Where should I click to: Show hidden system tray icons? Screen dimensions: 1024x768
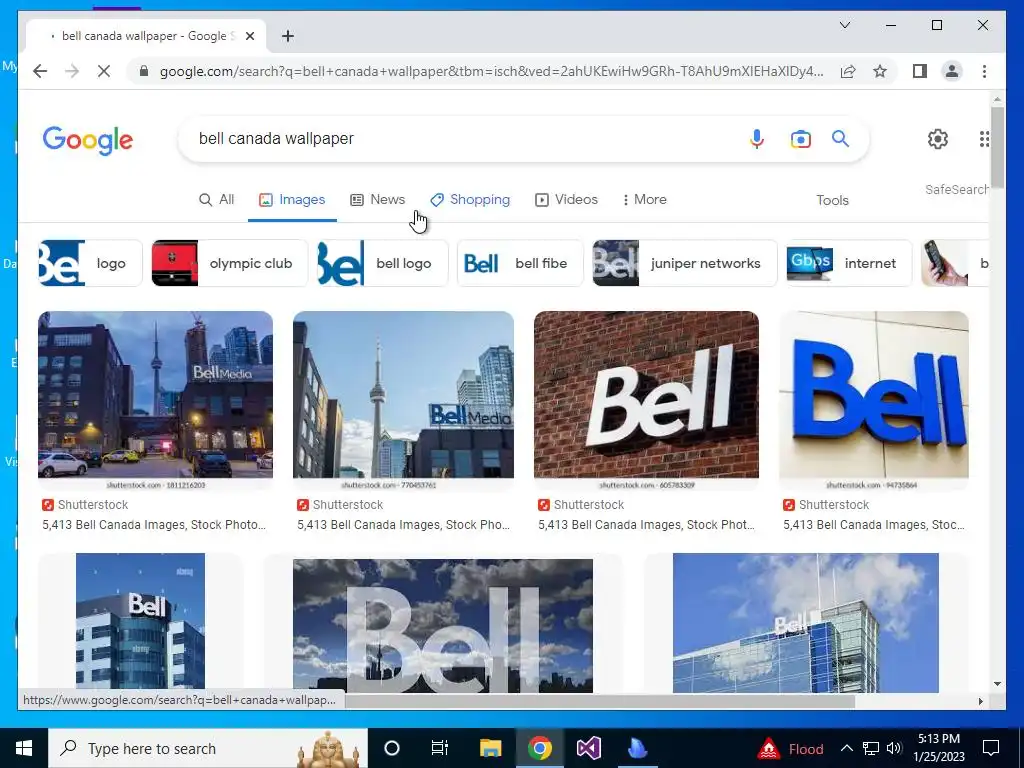pos(846,748)
